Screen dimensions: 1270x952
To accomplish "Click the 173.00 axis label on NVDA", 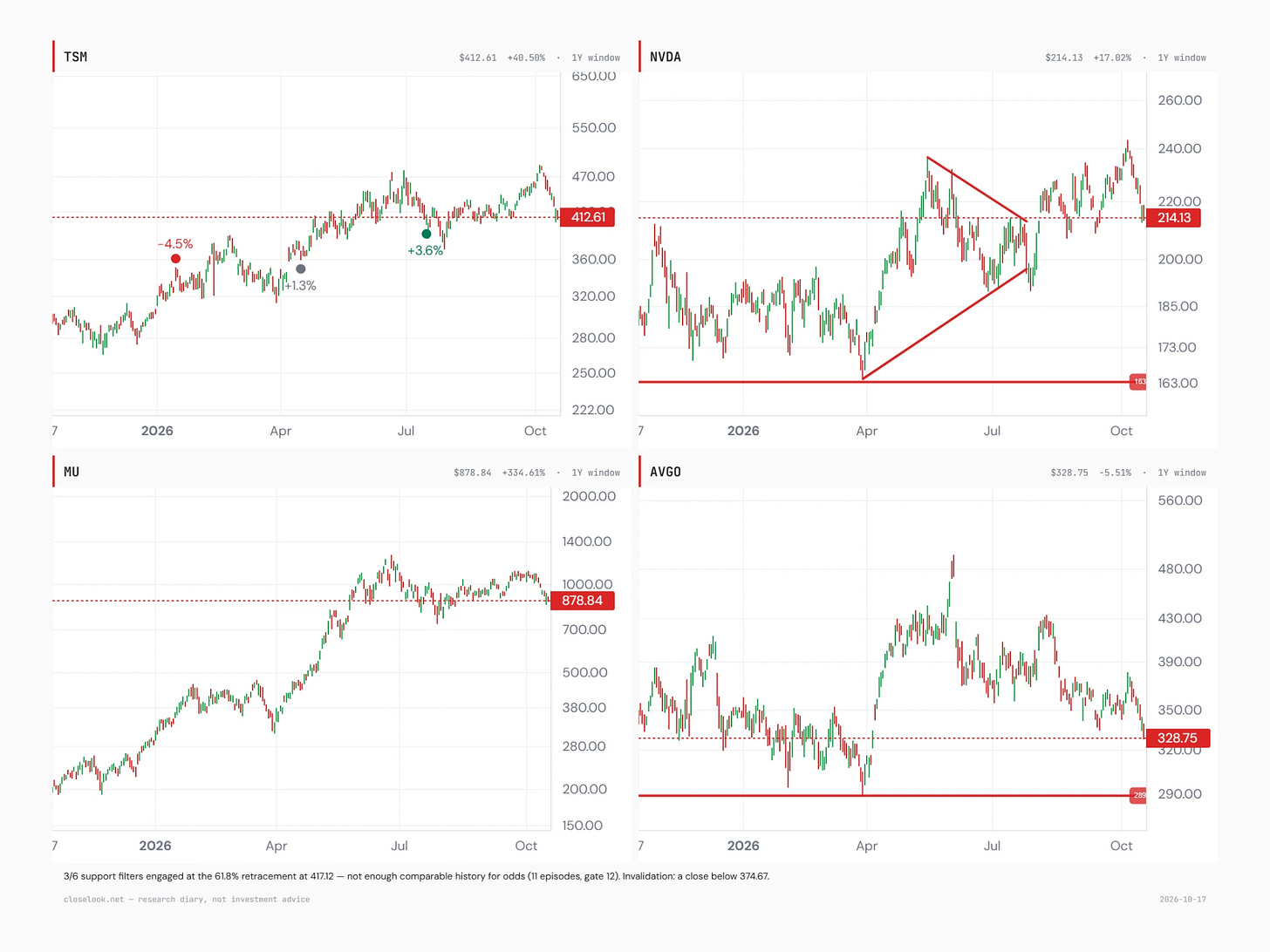I will click(x=1177, y=347).
